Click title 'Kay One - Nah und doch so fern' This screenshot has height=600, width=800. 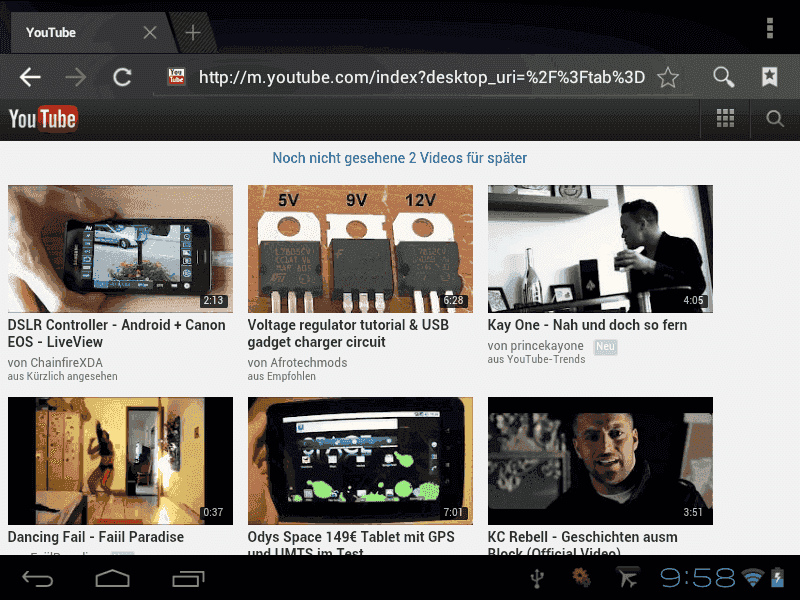(x=587, y=325)
